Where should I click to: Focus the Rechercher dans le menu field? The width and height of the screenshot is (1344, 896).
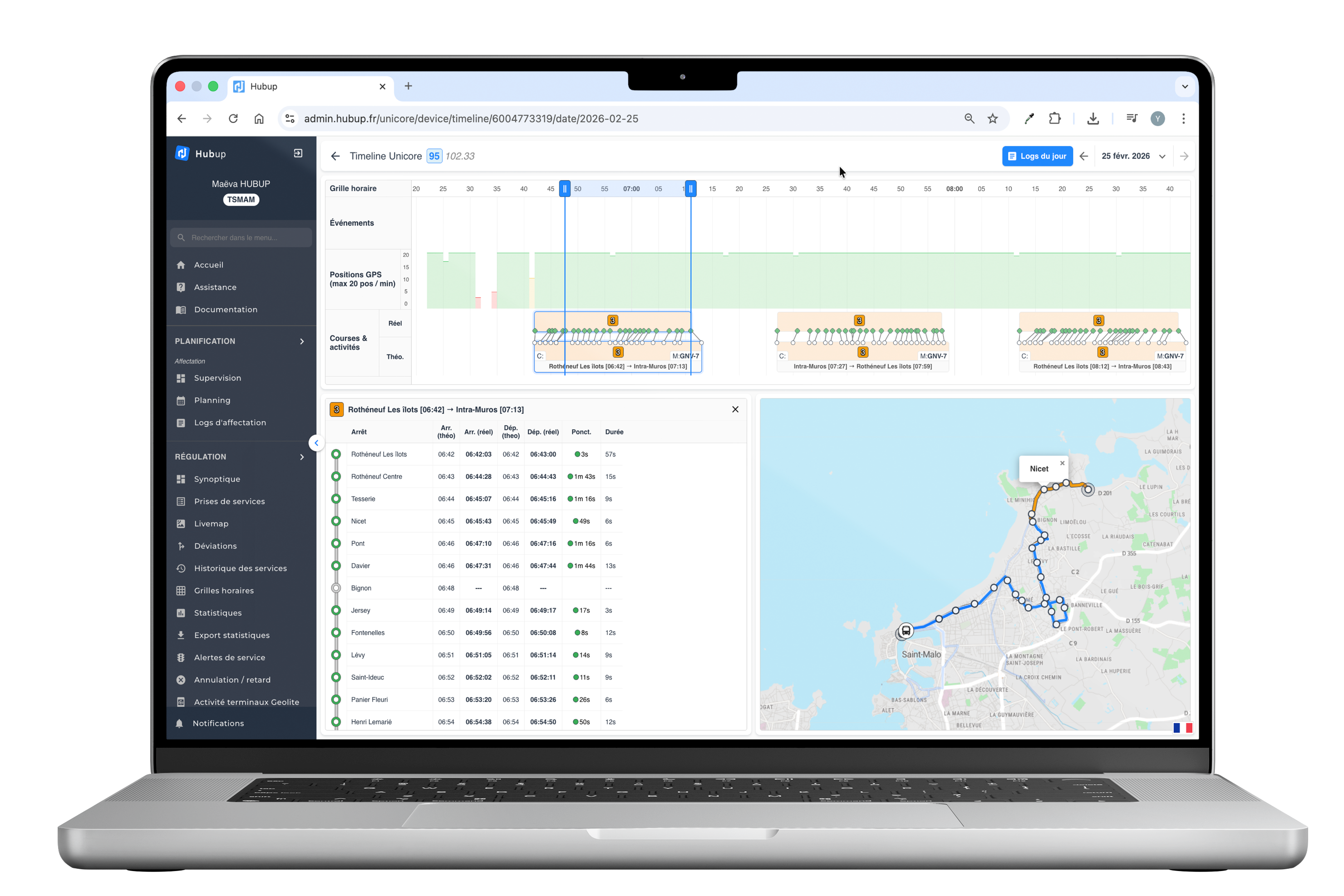(x=241, y=237)
